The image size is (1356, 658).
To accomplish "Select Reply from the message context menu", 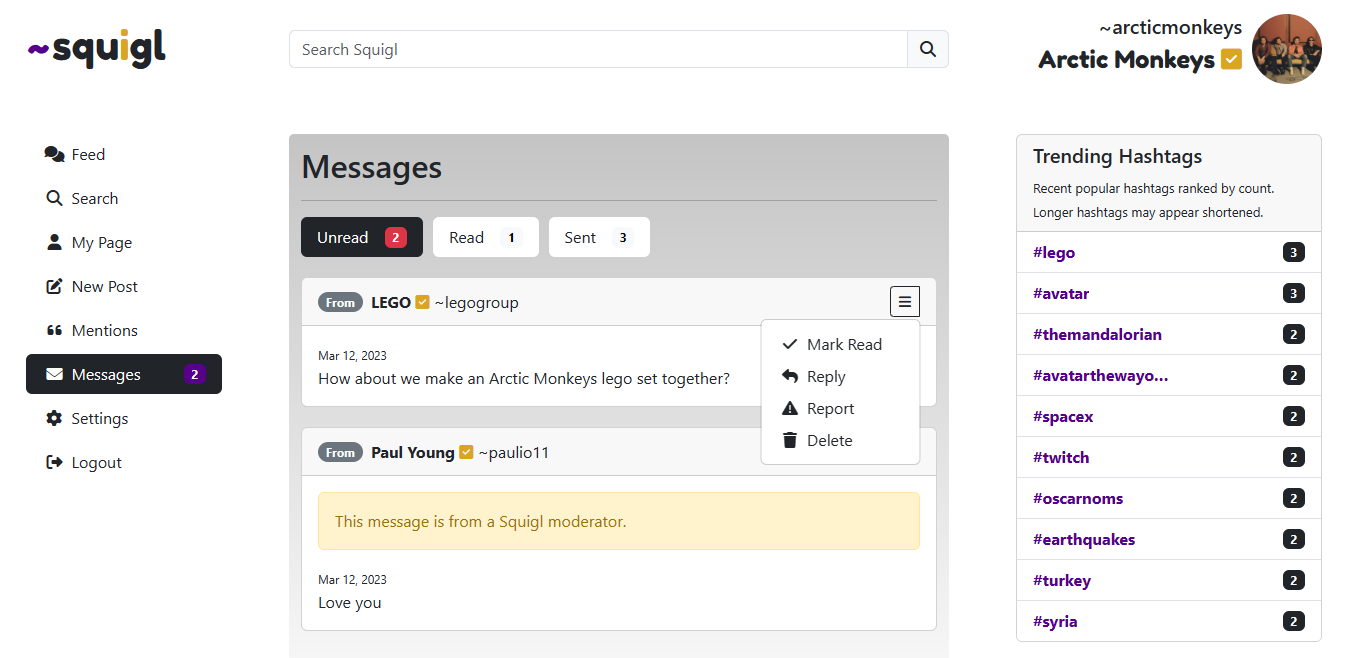I will [824, 376].
